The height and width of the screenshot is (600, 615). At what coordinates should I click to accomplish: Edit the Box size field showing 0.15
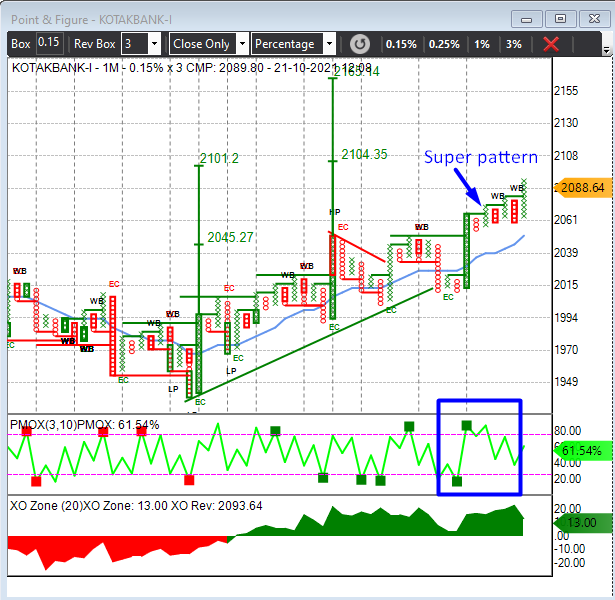[x=49, y=43]
